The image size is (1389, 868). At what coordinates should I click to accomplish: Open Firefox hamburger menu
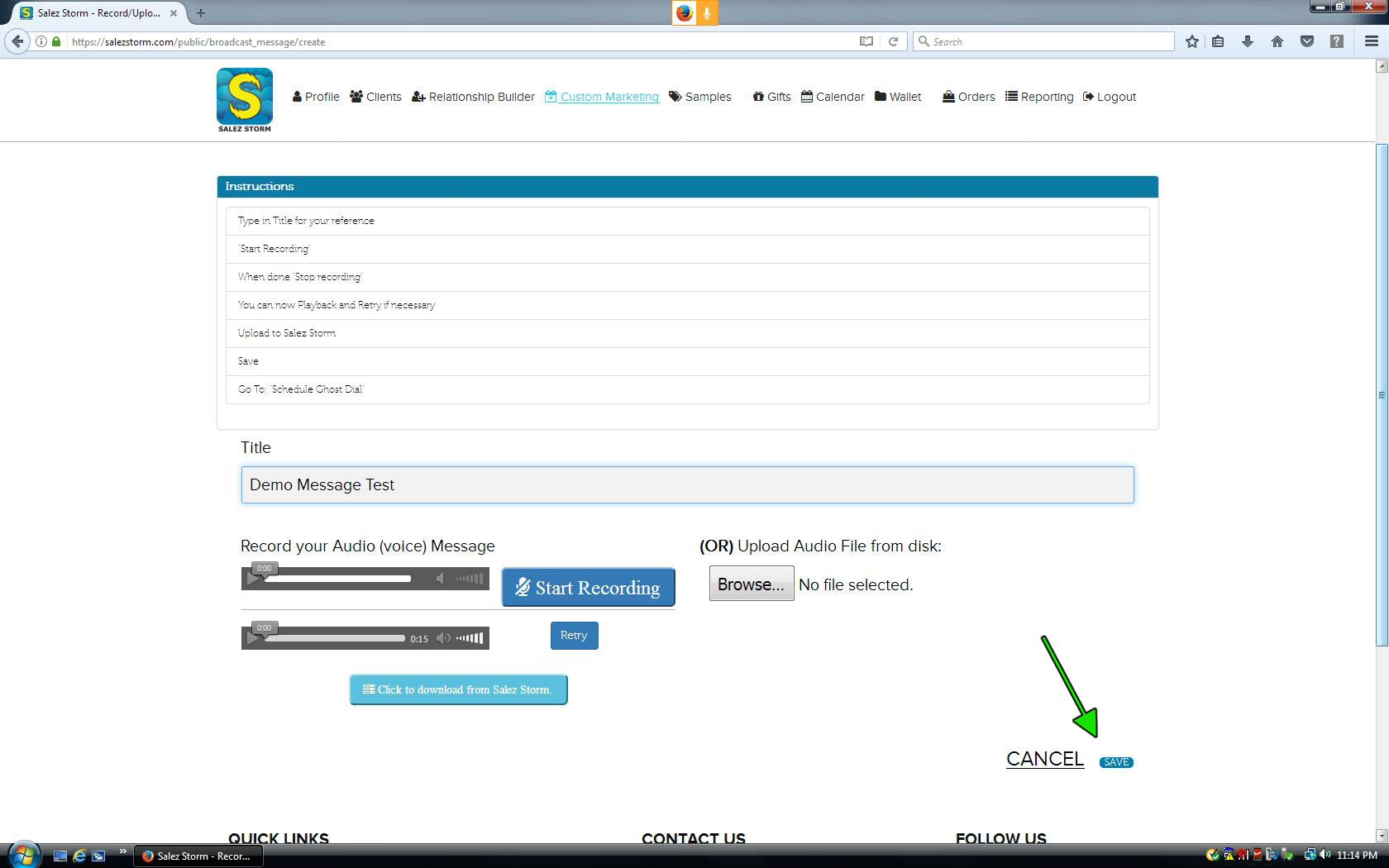(x=1371, y=41)
